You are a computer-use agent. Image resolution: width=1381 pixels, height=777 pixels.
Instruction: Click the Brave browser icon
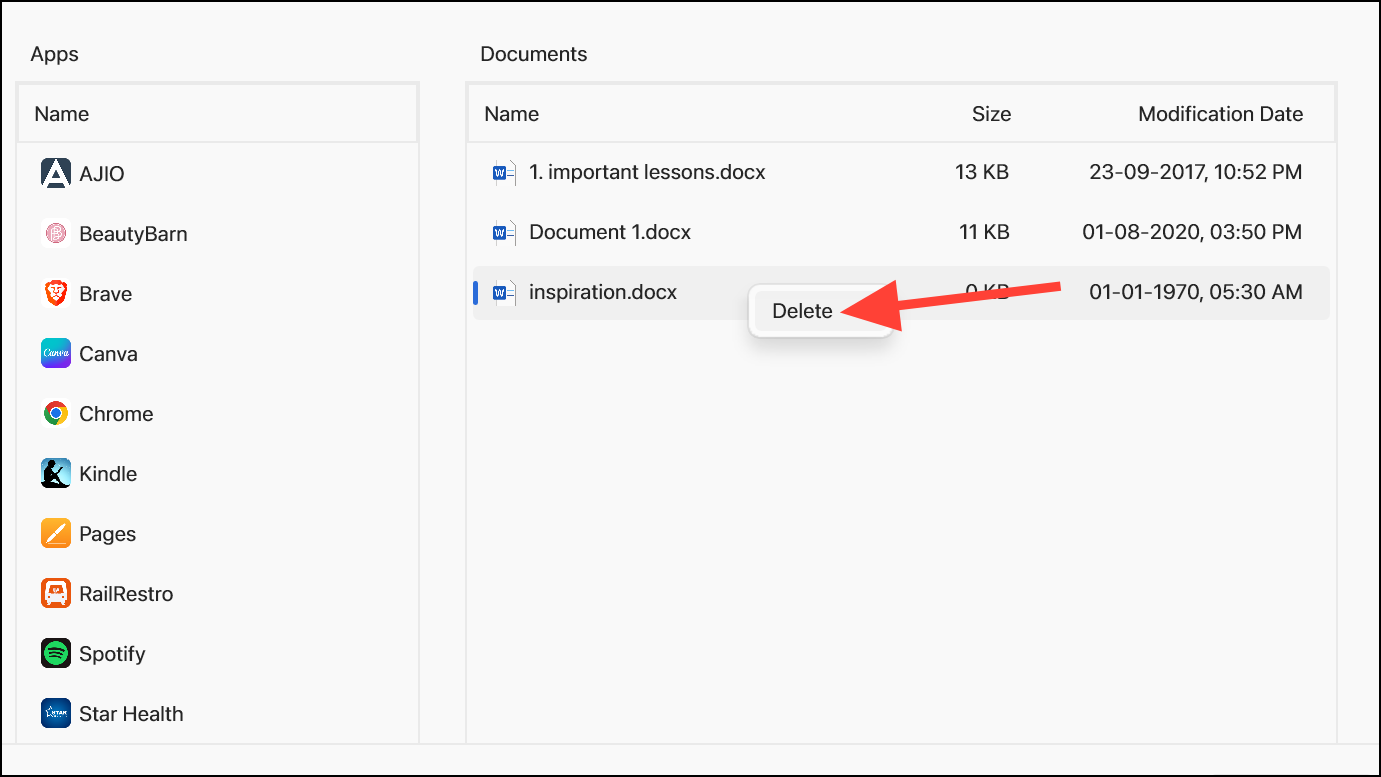point(56,293)
